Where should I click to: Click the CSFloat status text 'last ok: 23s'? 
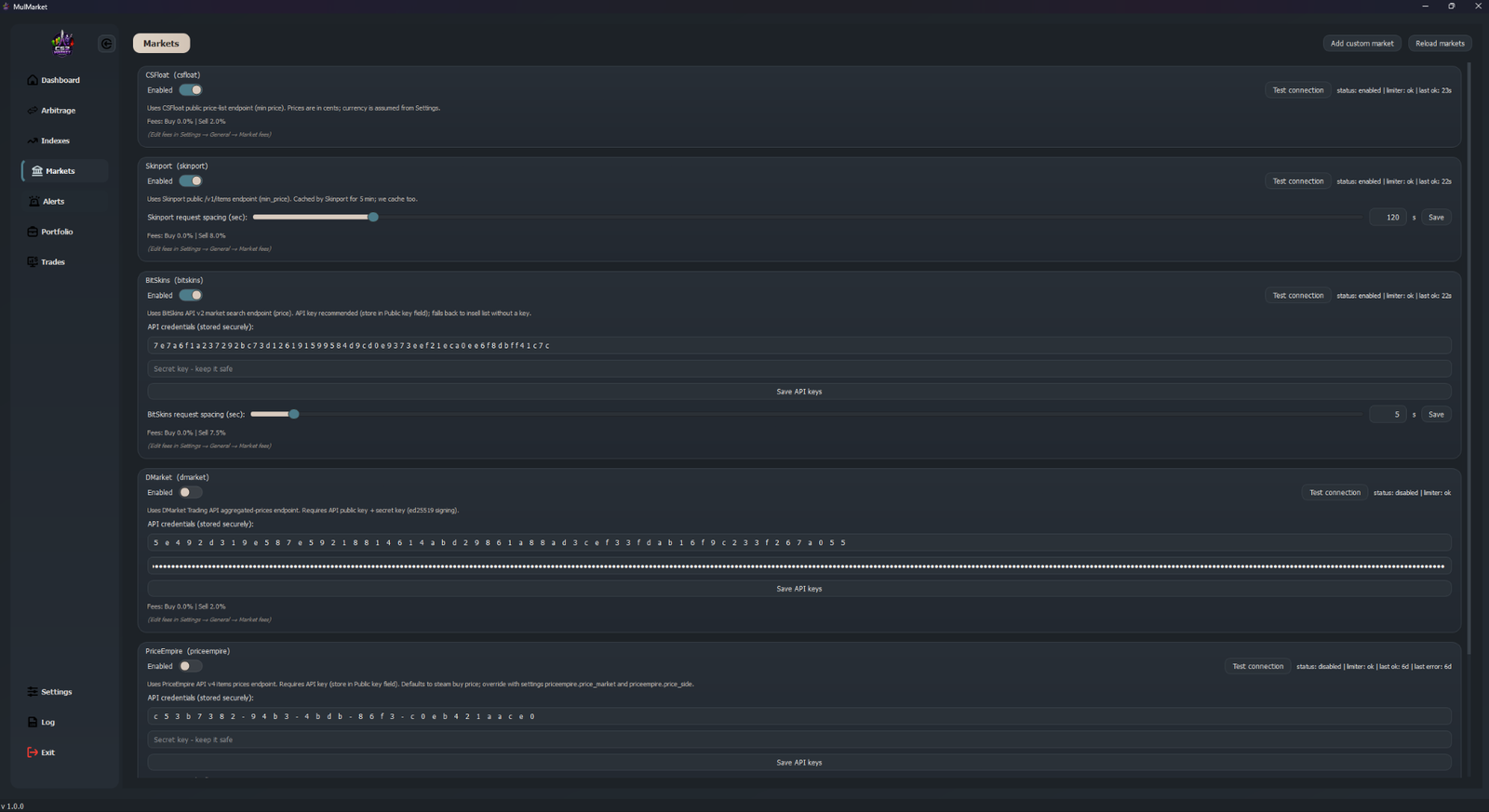click(1435, 91)
